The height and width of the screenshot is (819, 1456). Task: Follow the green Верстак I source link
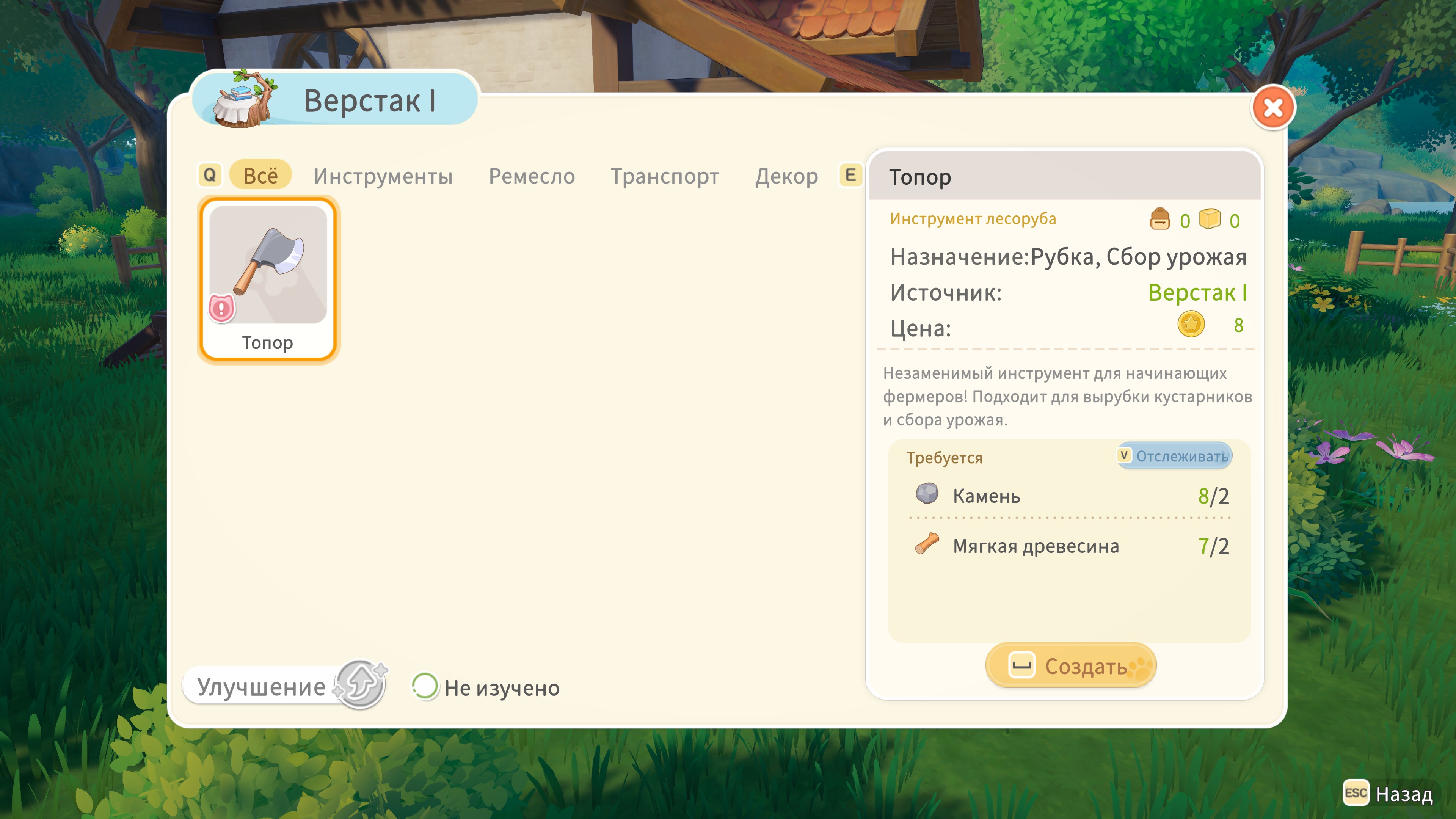[1197, 293]
